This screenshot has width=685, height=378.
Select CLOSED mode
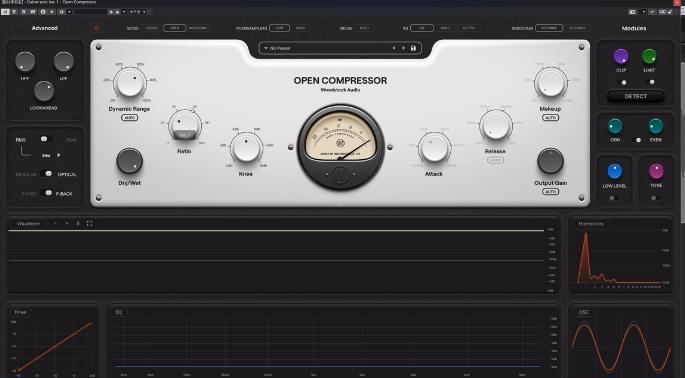[x=152, y=28]
